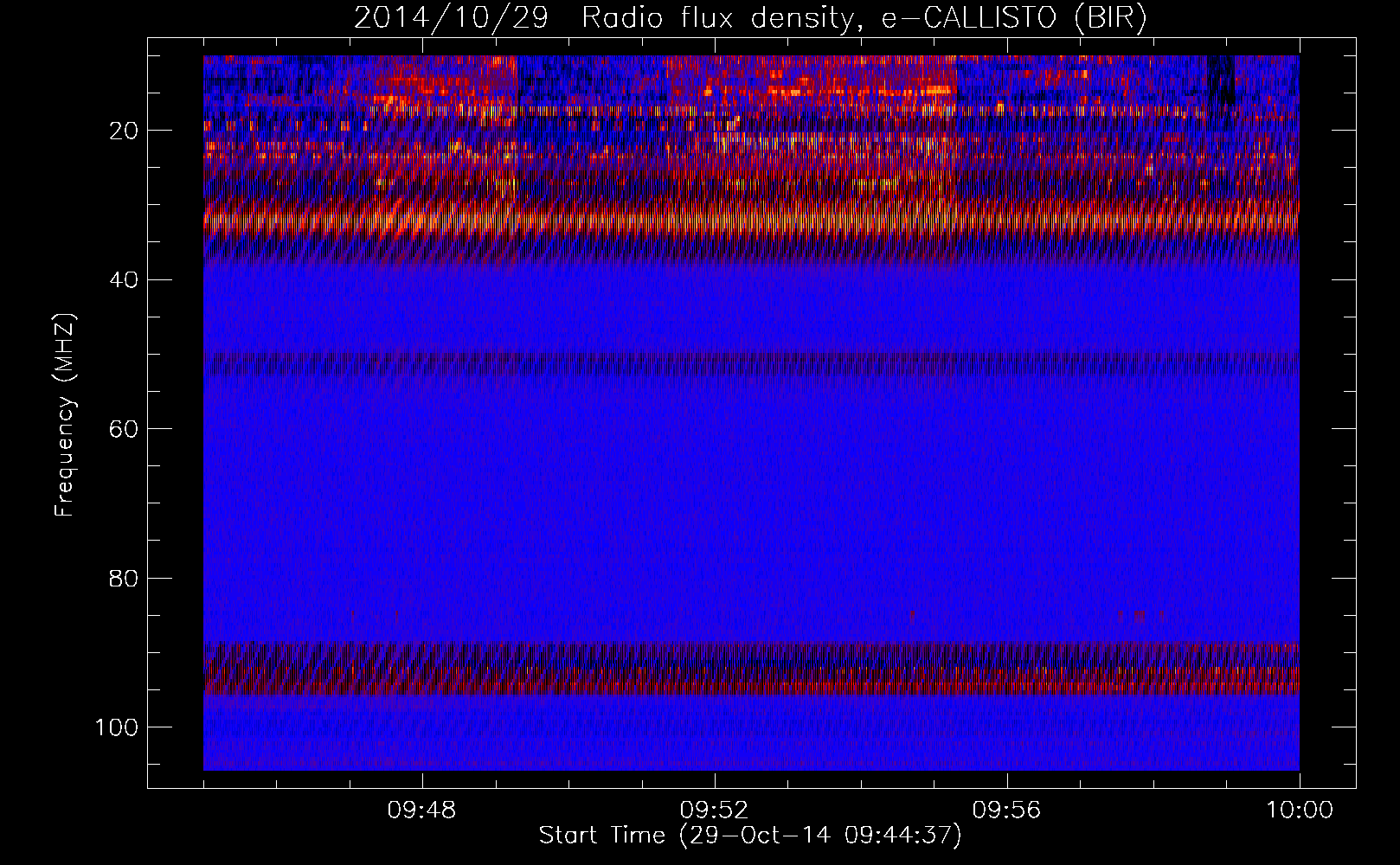1400x865 pixels.
Task: Click the time tick label '09:48'
Action: [x=422, y=811]
